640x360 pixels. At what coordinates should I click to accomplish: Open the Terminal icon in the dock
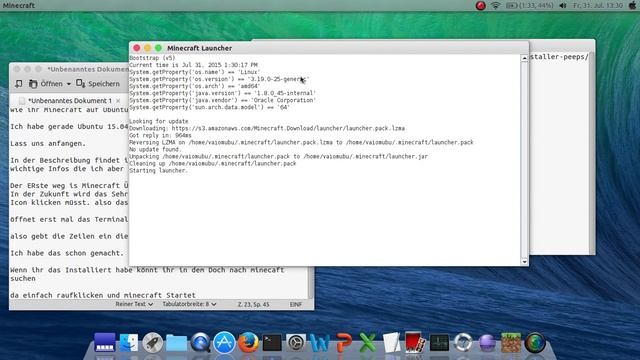point(272,343)
